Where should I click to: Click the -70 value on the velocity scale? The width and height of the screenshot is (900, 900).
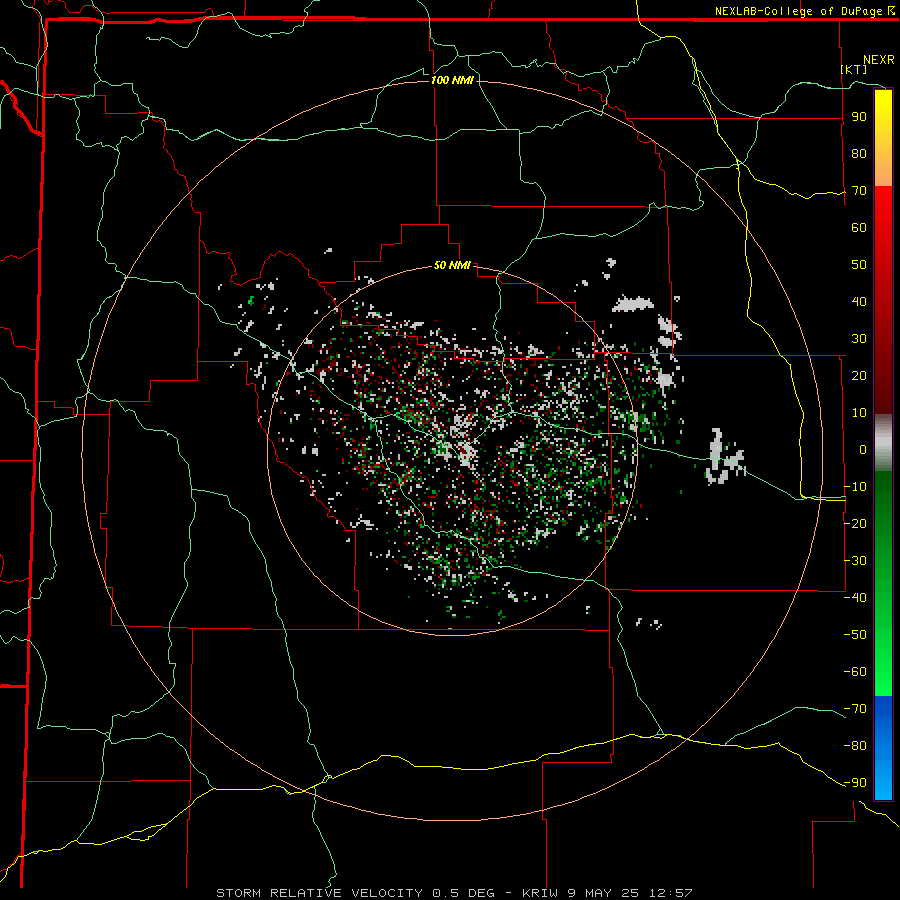tap(855, 709)
